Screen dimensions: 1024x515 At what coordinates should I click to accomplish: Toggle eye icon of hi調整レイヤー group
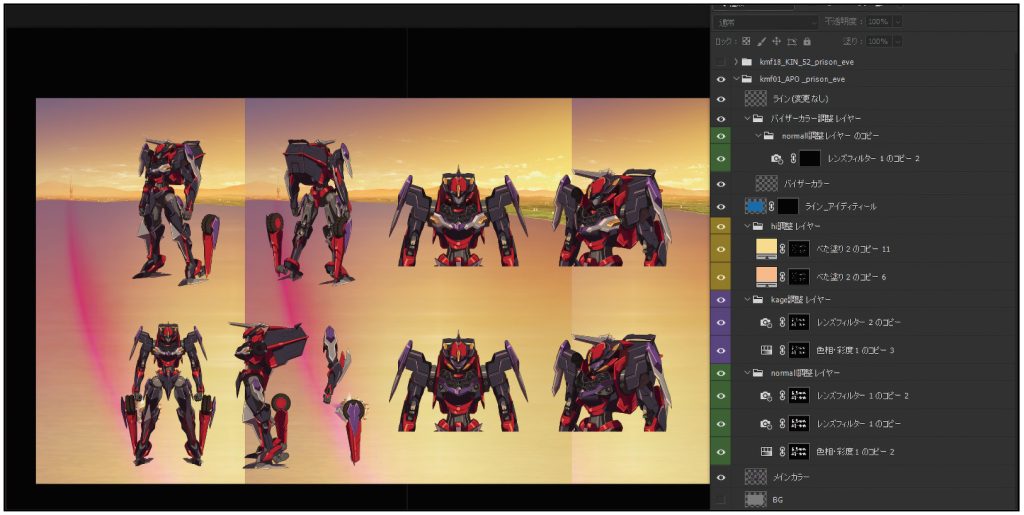click(x=720, y=226)
